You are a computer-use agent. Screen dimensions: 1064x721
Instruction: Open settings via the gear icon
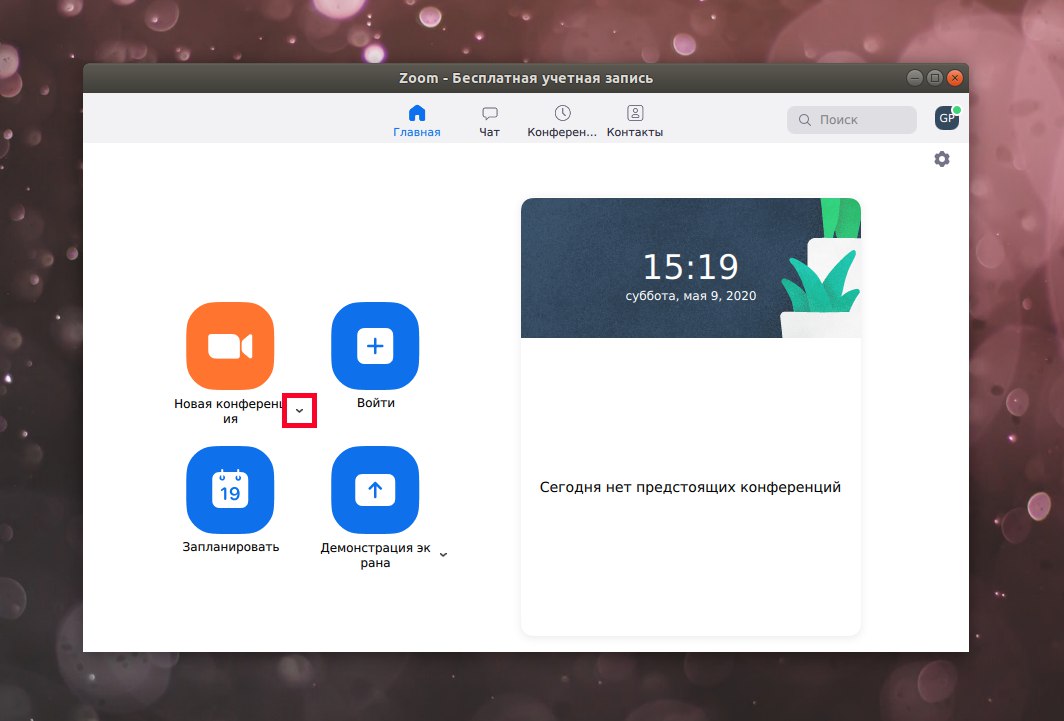point(942,159)
